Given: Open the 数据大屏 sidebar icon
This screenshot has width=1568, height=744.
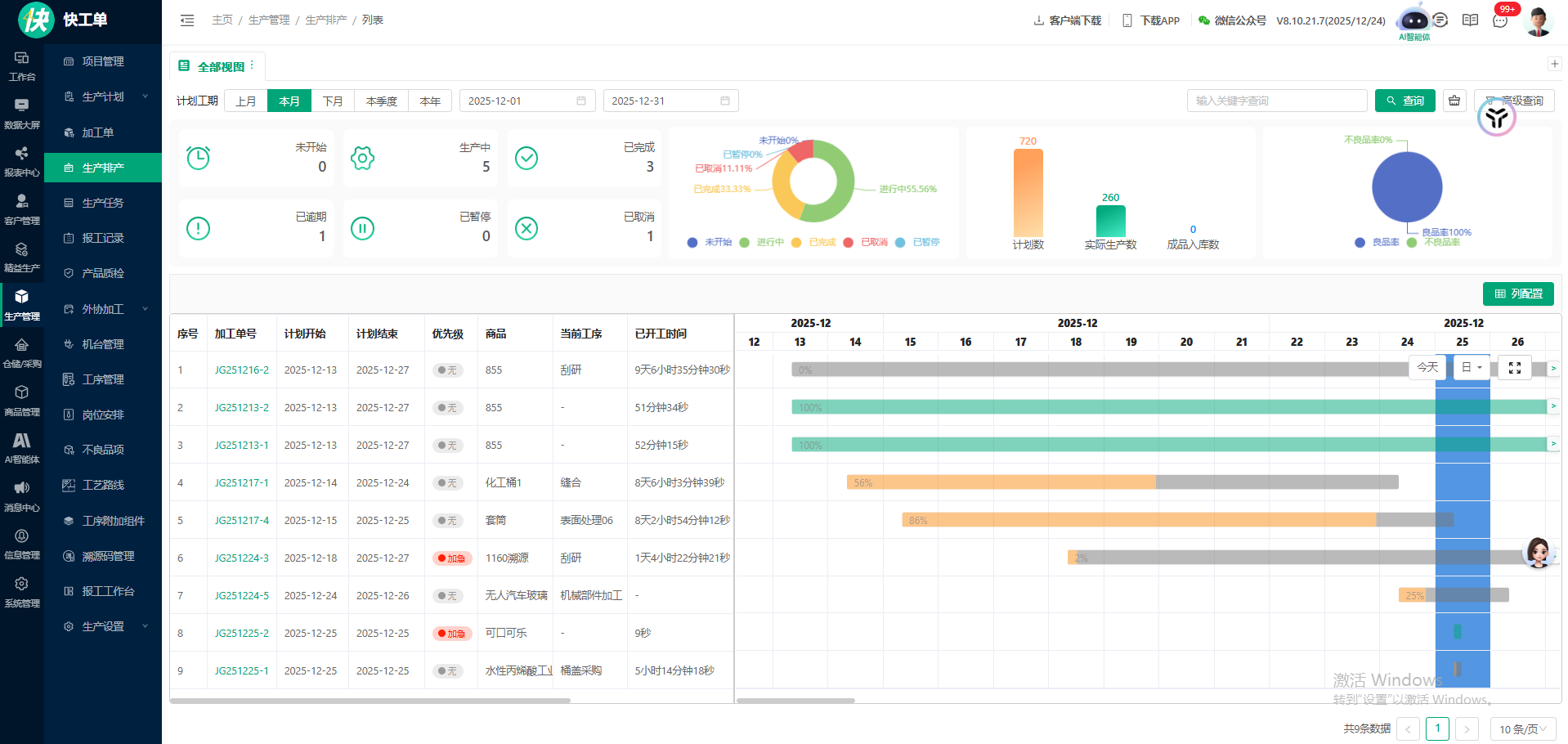Looking at the screenshot, I should tap(22, 114).
